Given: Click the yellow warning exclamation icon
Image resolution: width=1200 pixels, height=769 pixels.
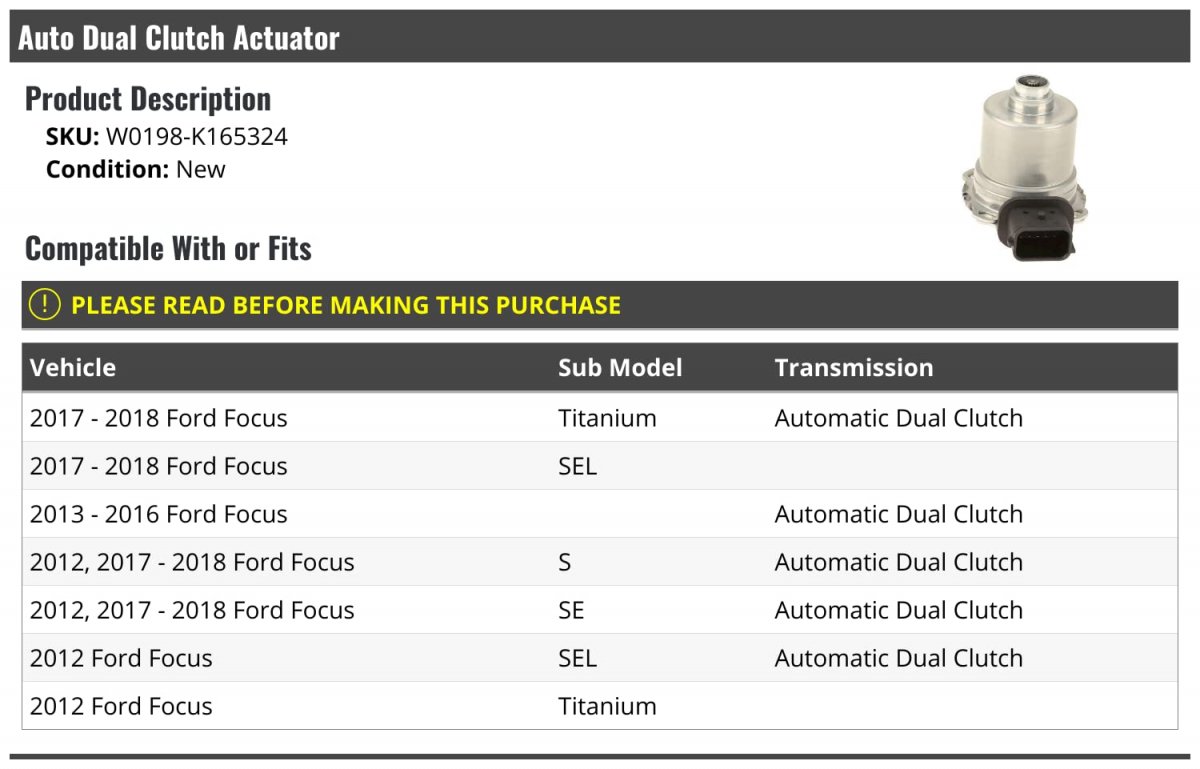Looking at the screenshot, I should [44, 304].
